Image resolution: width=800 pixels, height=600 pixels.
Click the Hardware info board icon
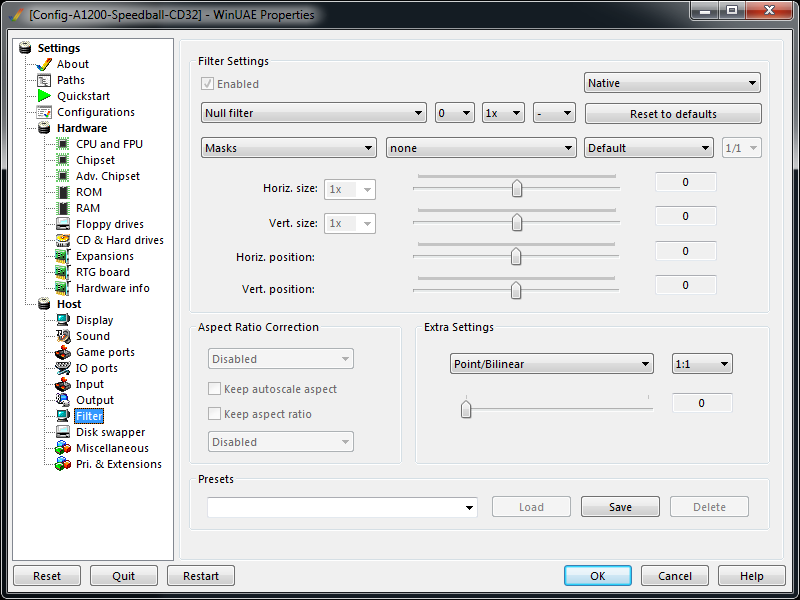click(63, 288)
